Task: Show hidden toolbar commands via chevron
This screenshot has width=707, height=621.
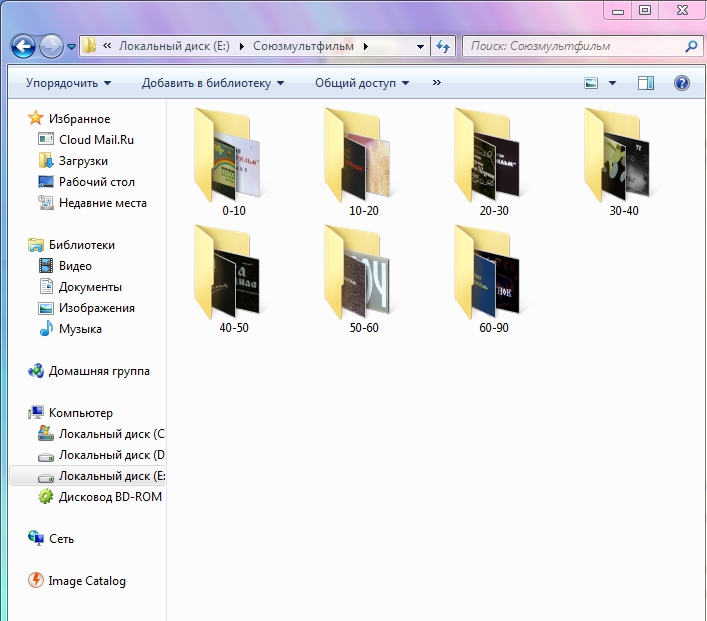Action: (x=437, y=83)
